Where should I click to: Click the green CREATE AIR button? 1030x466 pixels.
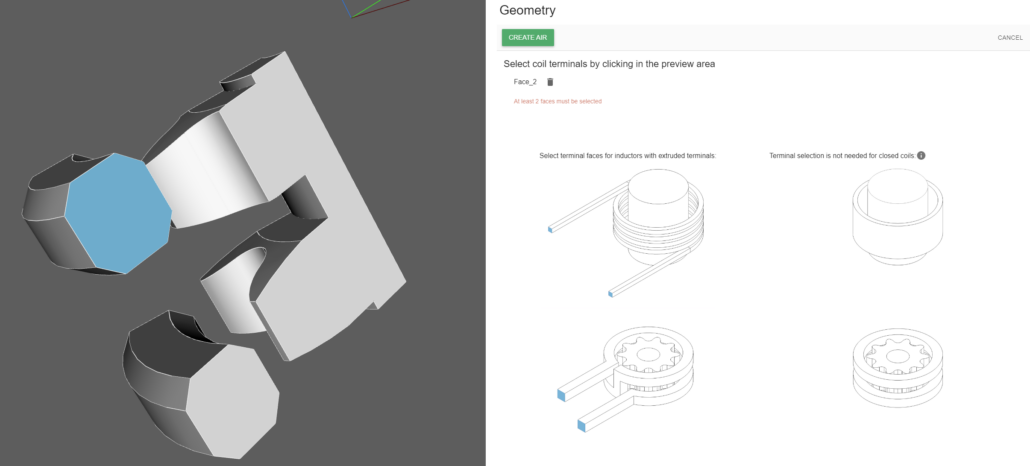[x=527, y=37]
